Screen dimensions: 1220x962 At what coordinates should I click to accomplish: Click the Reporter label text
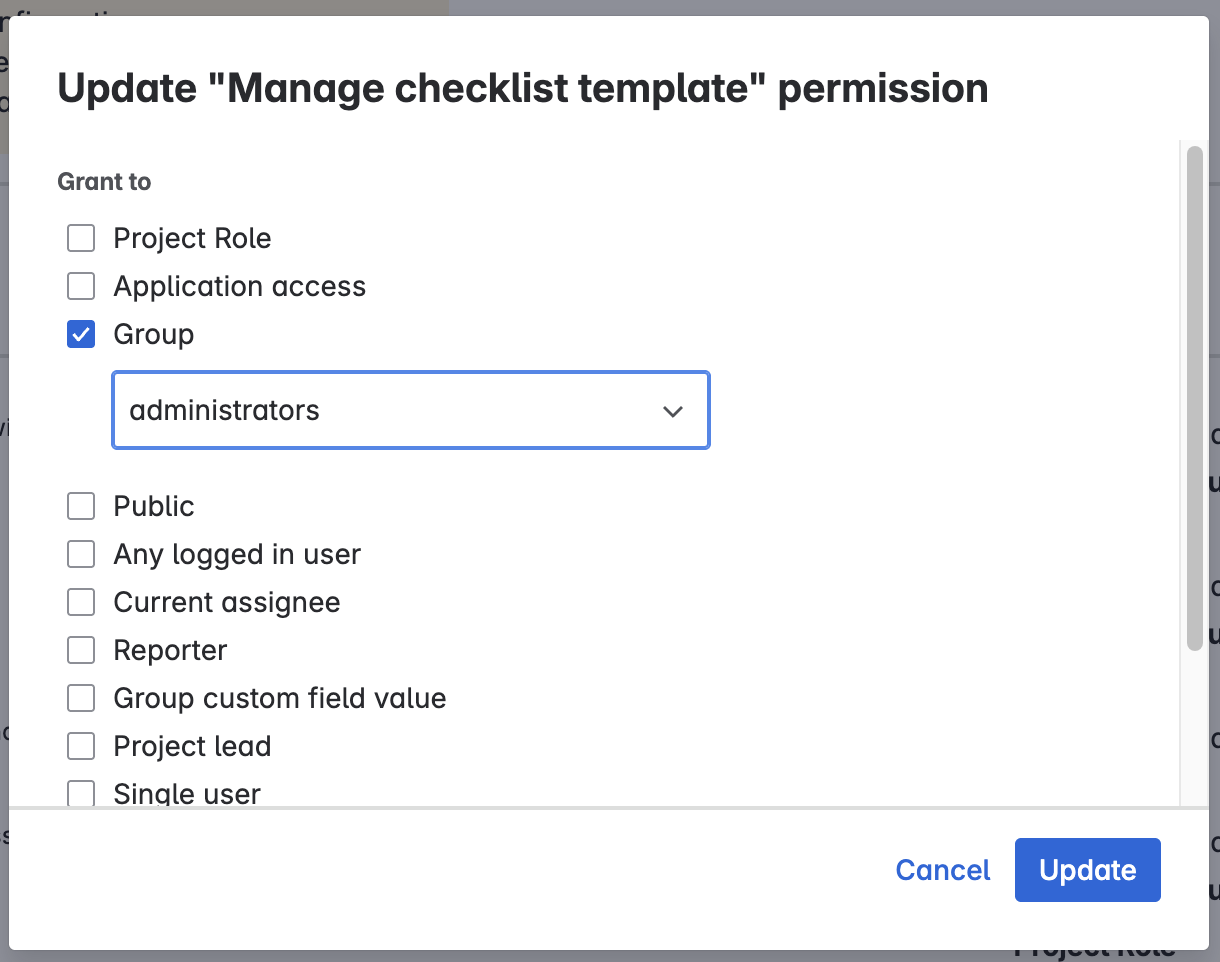(x=170, y=650)
